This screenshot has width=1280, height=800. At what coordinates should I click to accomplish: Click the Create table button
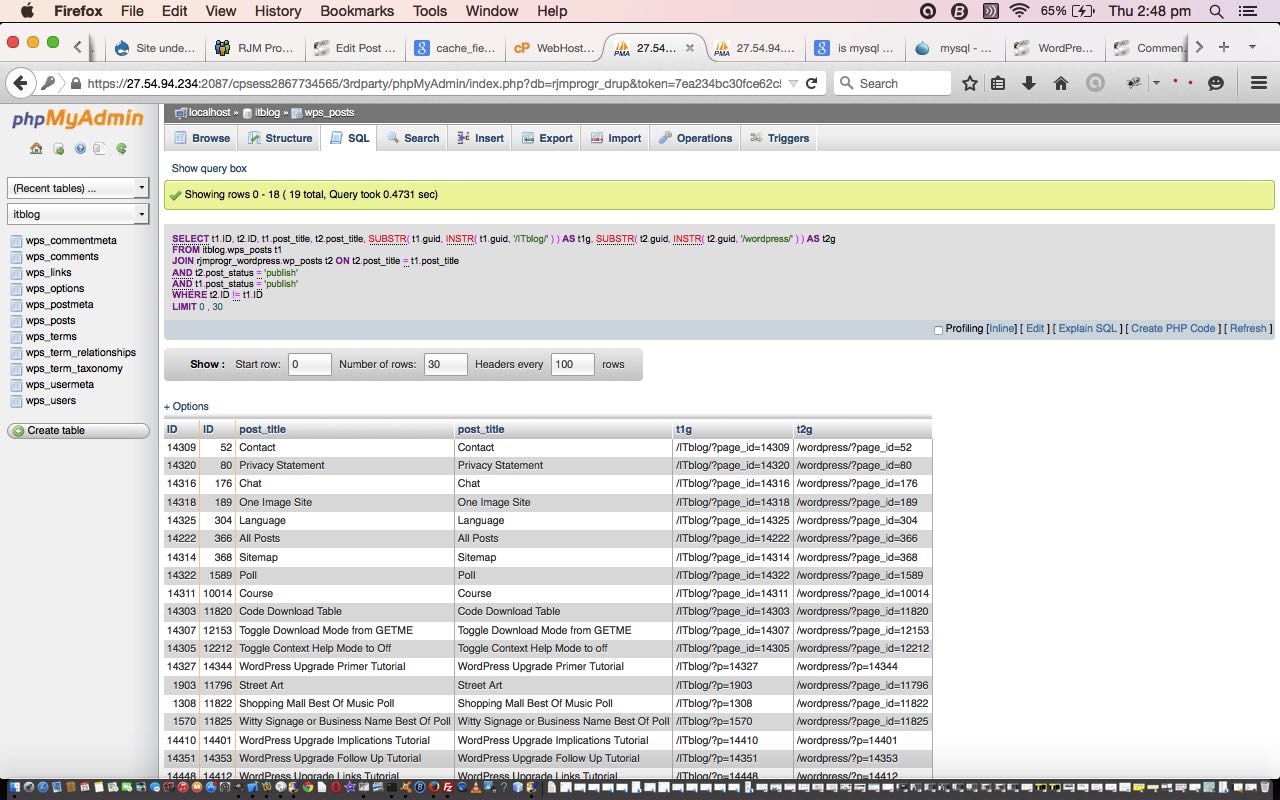[x=78, y=430]
